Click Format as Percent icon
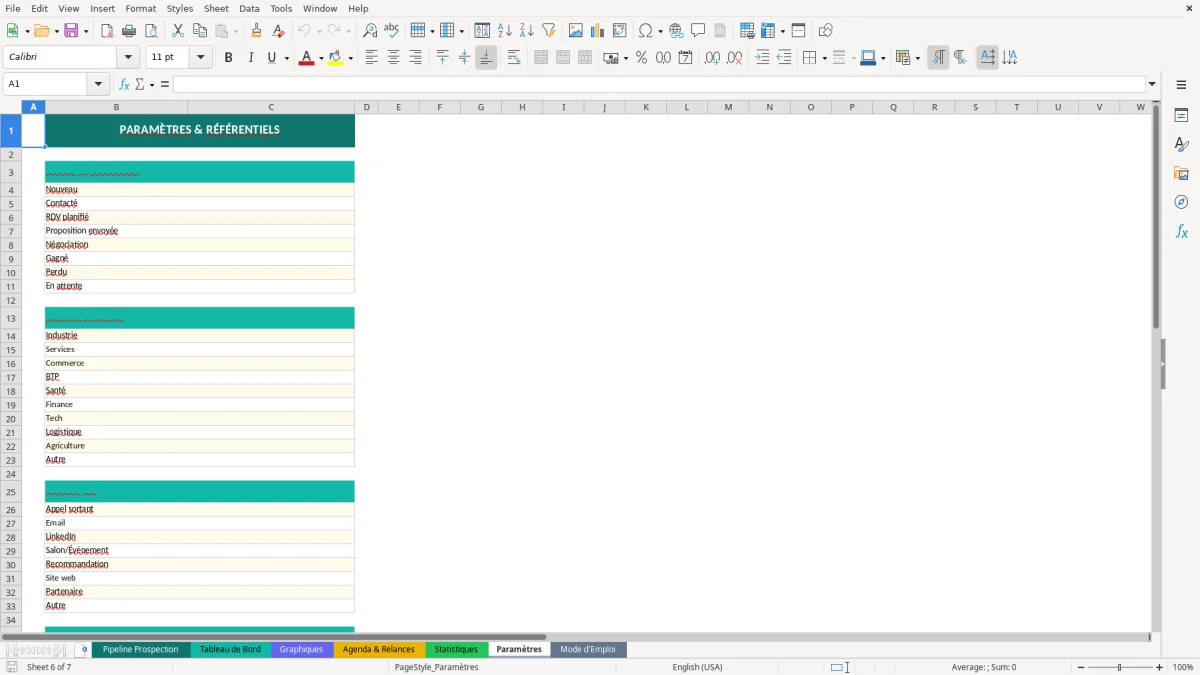Screen dimensions: 1200x675 (642, 58)
